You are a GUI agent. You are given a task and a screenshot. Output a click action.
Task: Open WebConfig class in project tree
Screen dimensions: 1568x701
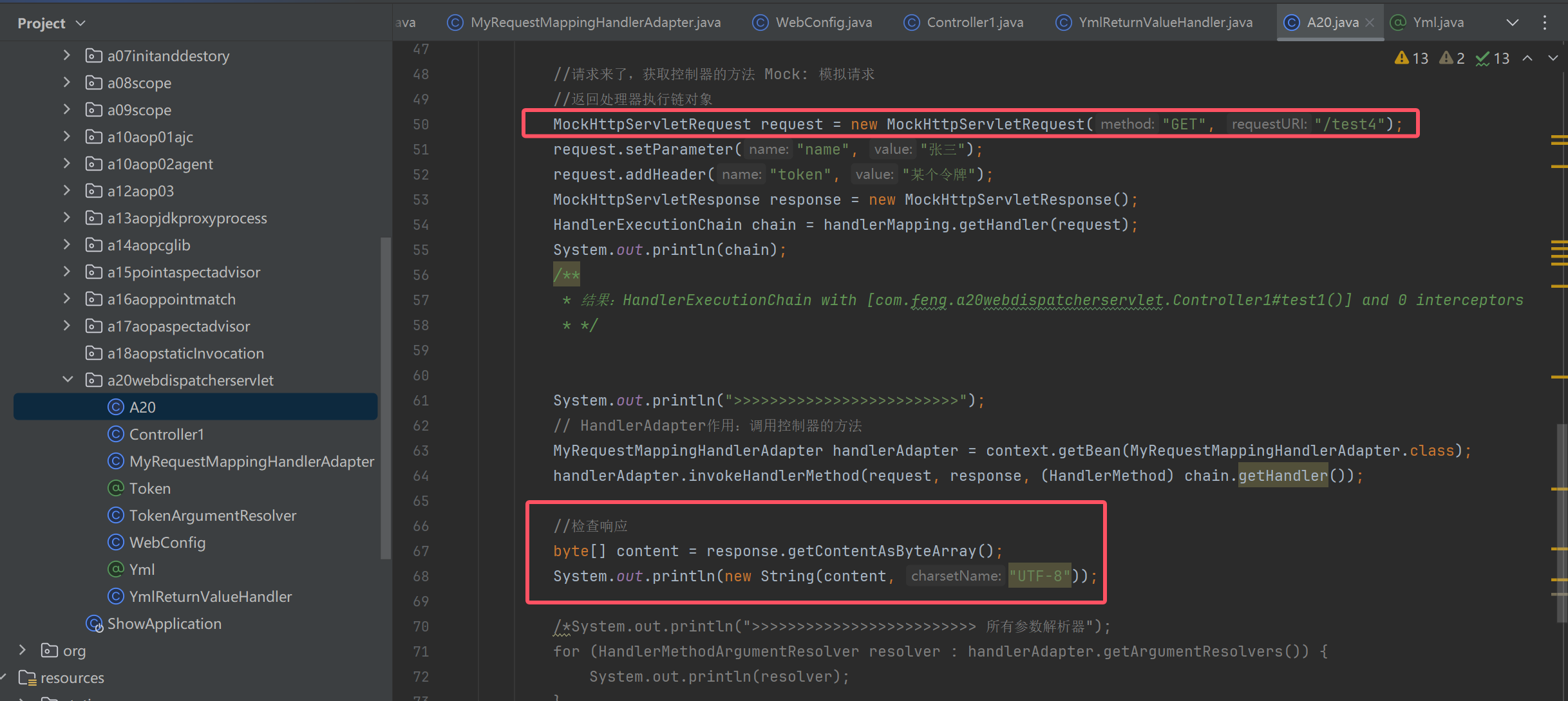(x=167, y=543)
